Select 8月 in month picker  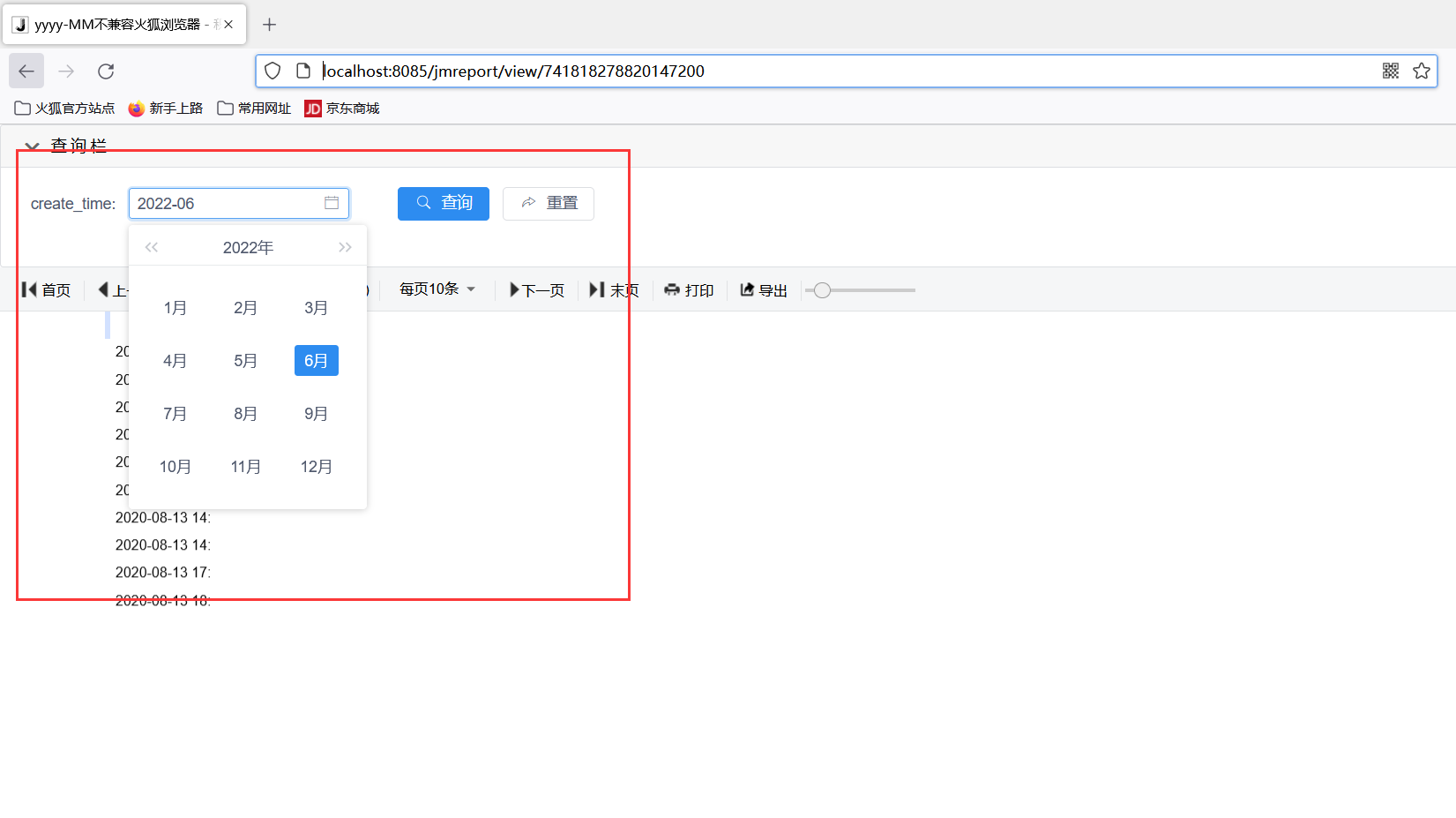pos(246,414)
